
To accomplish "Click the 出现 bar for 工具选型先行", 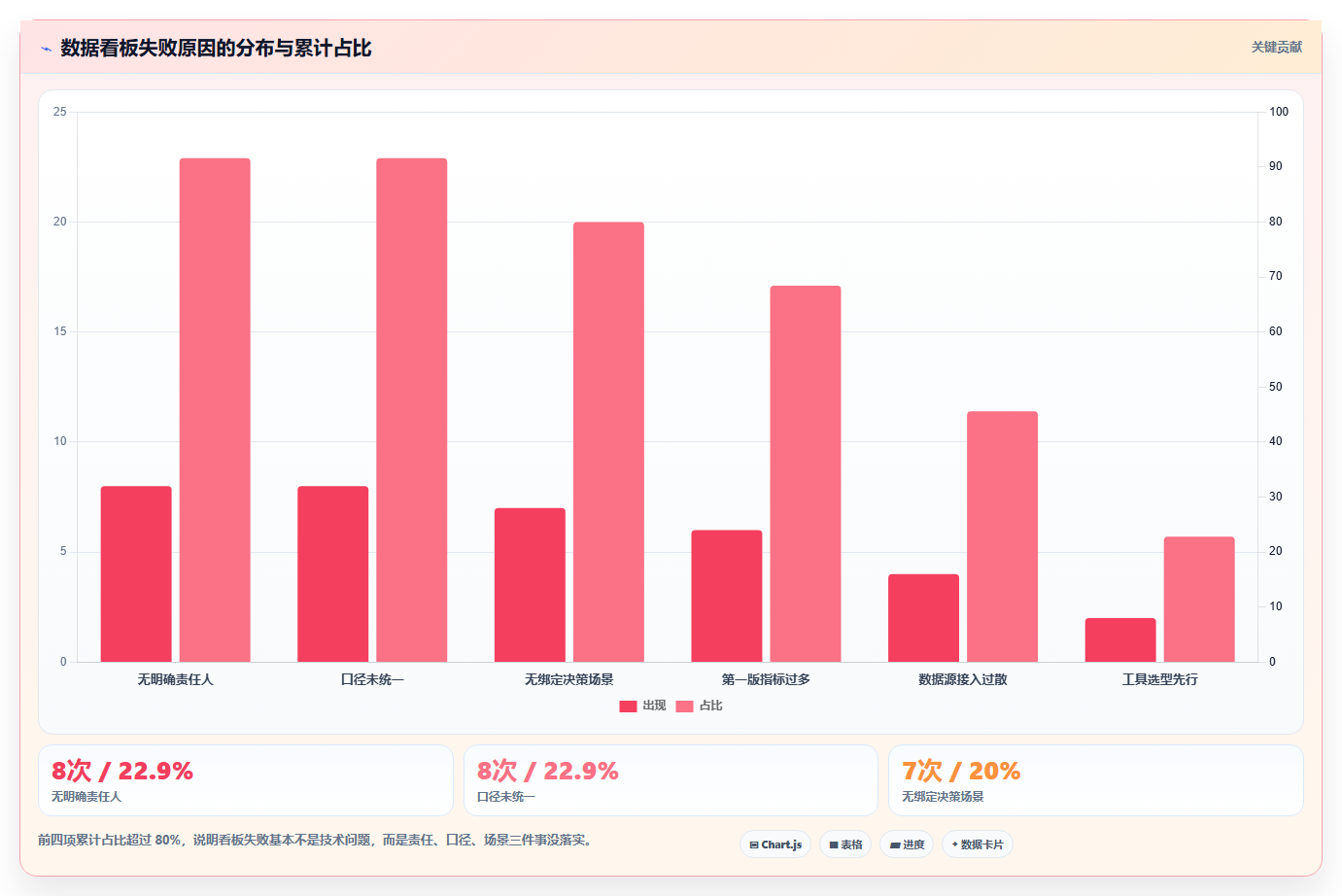I will pyautogui.click(x=1120, y=640).
